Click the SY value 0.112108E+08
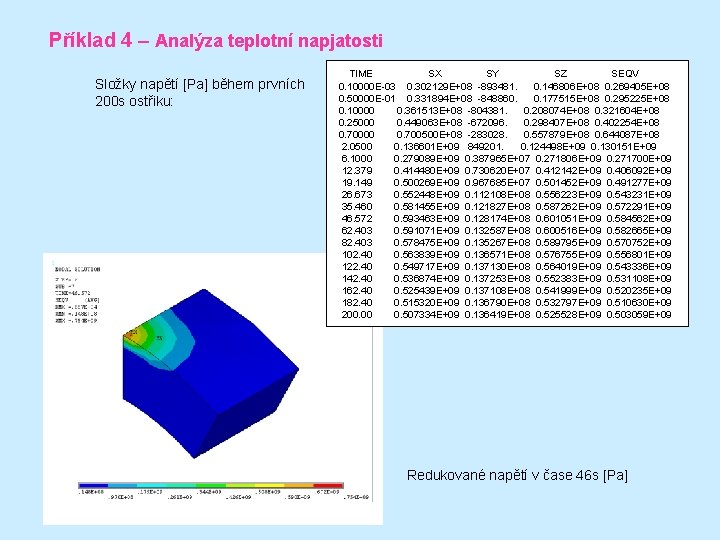This screenshot has width=720, height=540. coord(497,195)
